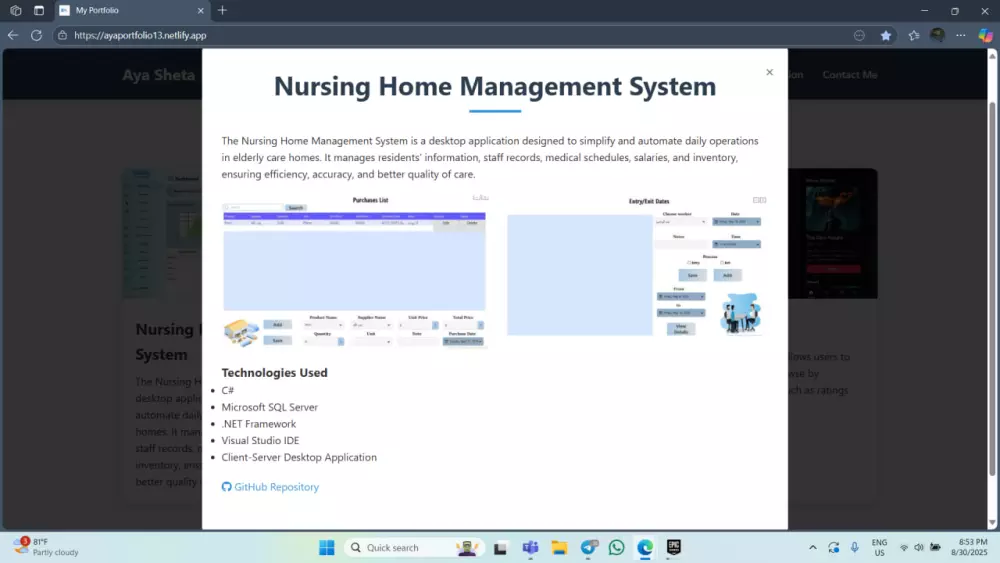Viewport: 1000px width, 563px height.
Task: Click the favorite star icon in address bar
Action: pyautogui.click(x=885, y=35)
